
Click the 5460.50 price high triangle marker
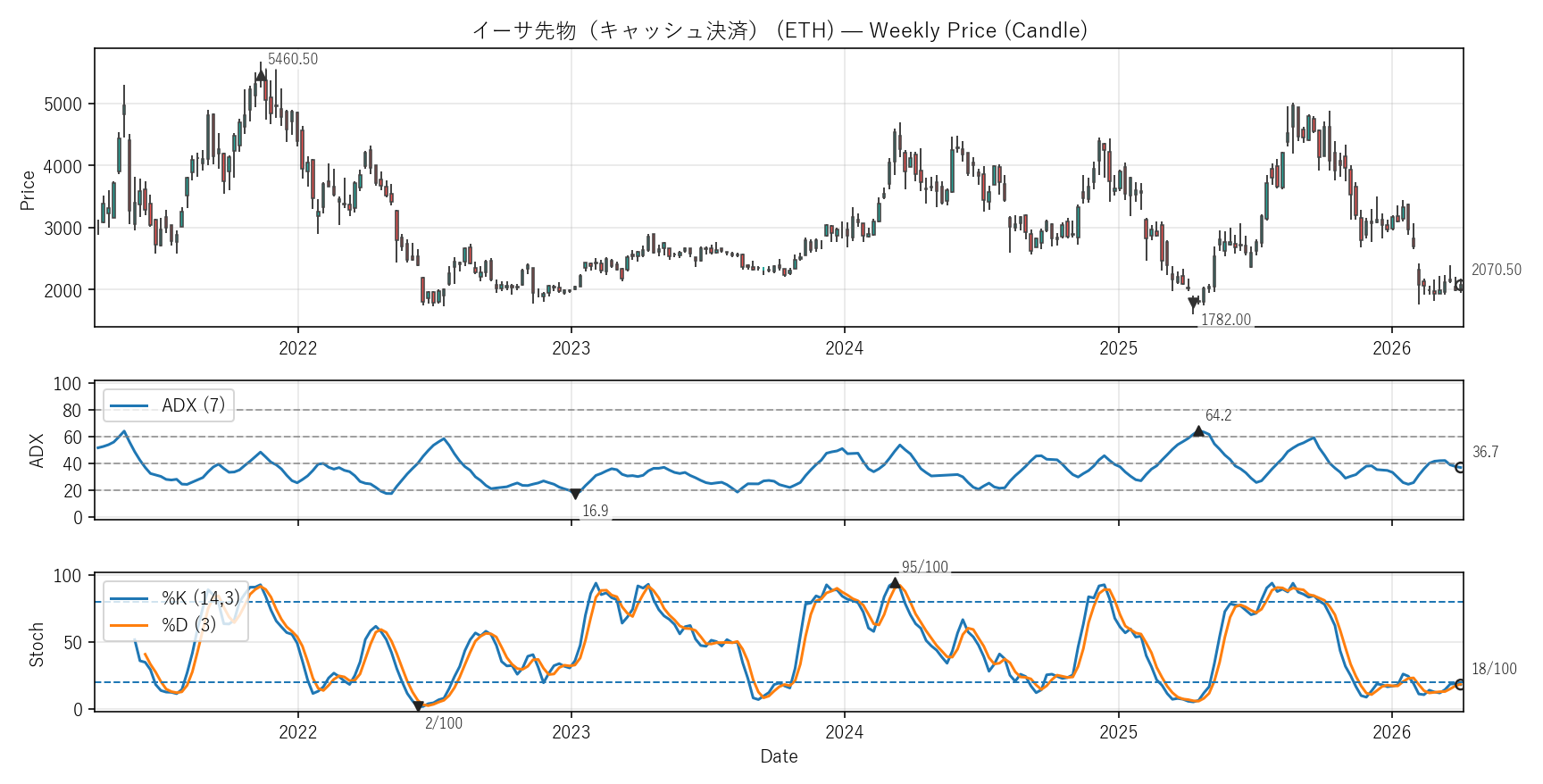[x=261, y=76]
